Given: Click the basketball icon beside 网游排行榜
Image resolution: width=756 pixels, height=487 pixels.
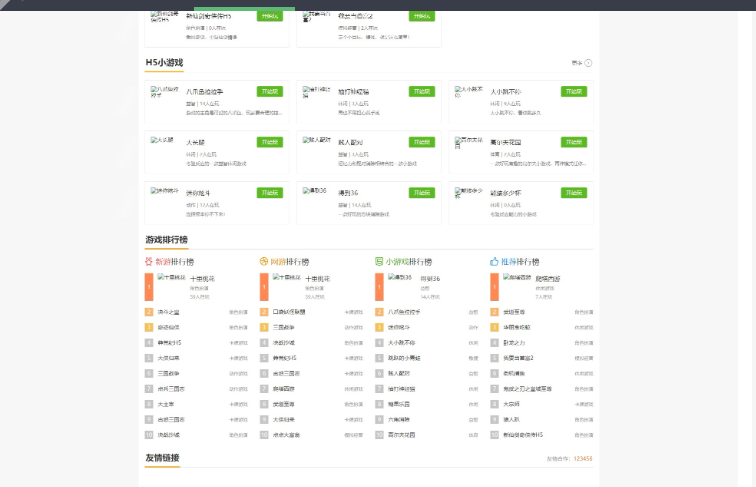Looking at the screenshot, I should (x=264, y=261).
